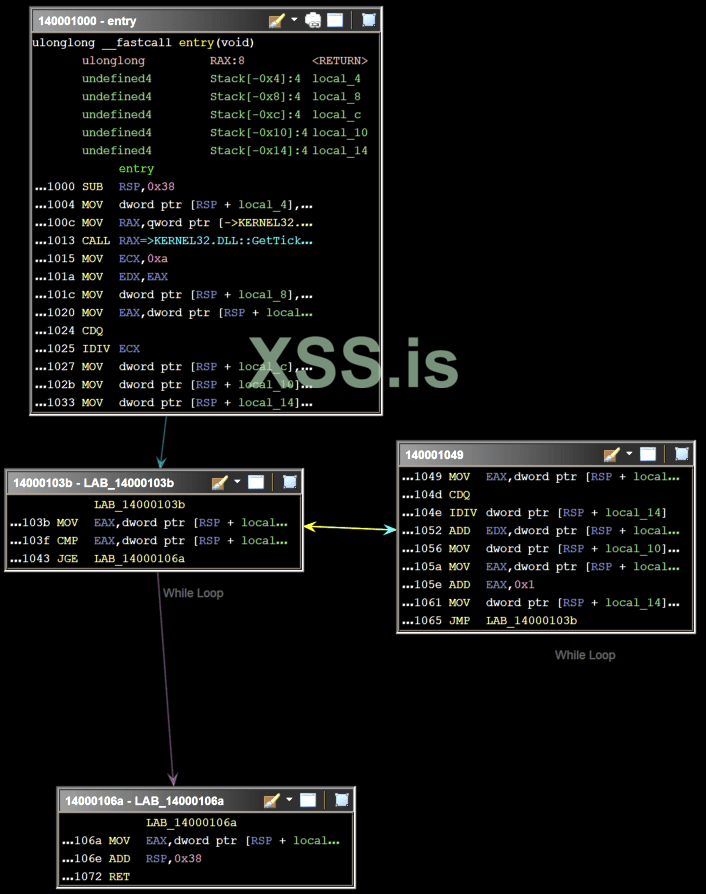Viewport: 706px width, 894px height.
Task: Open background color paintbrush in entry block header
Action: tap(277, 21)
